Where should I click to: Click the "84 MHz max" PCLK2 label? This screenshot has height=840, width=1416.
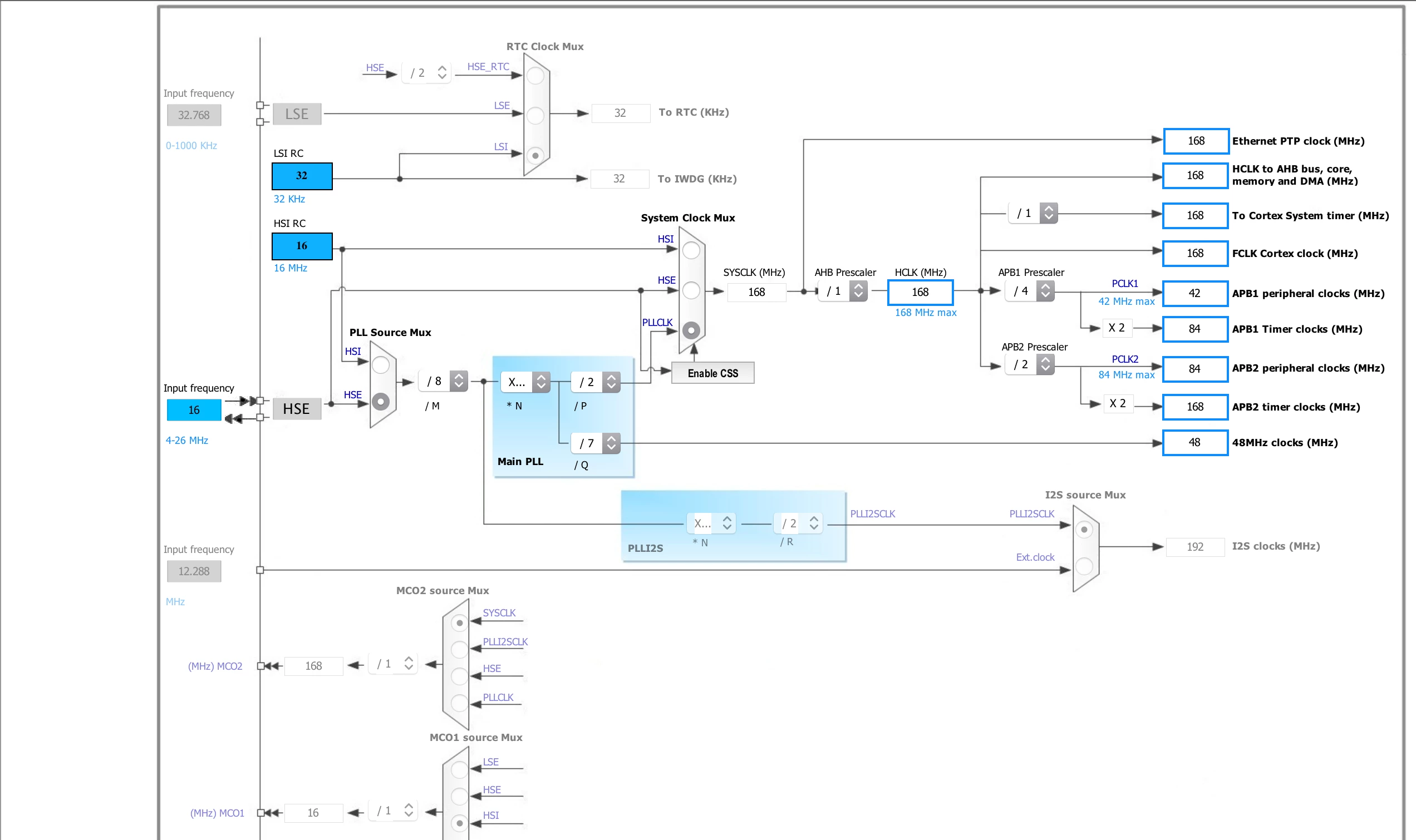1127,375
